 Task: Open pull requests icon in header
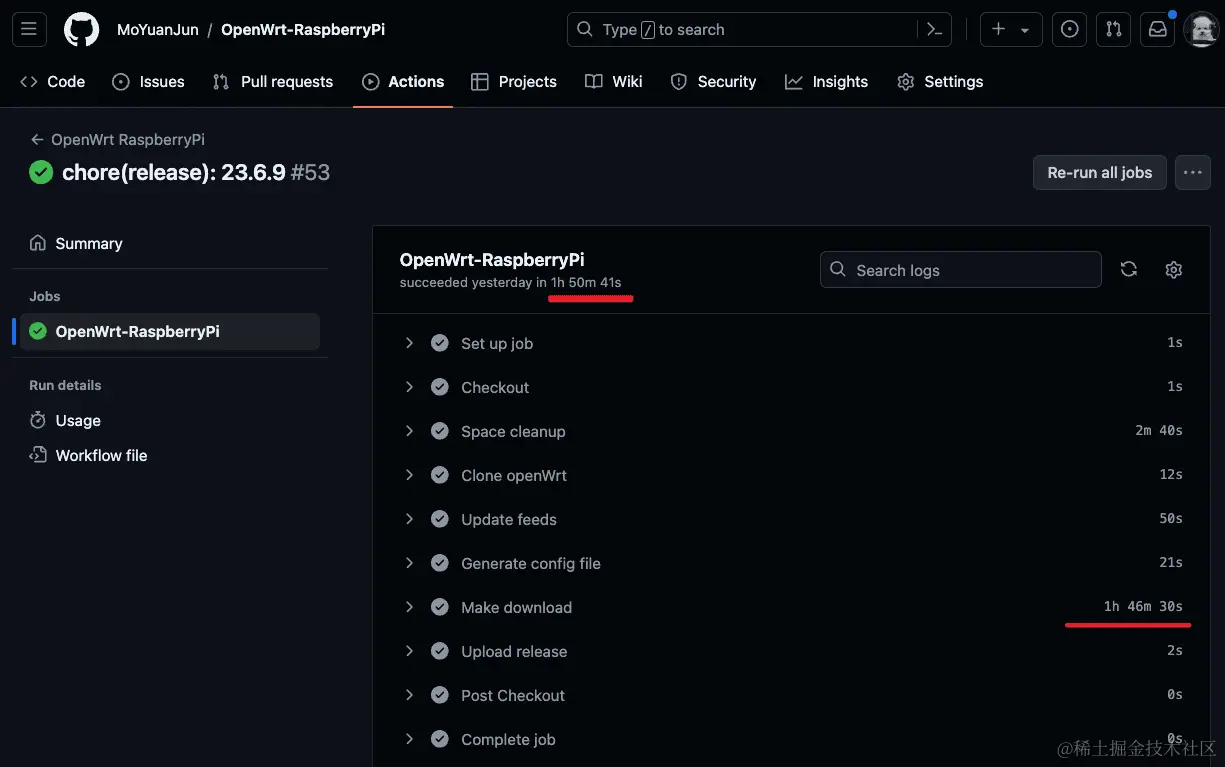[1114, 30]
